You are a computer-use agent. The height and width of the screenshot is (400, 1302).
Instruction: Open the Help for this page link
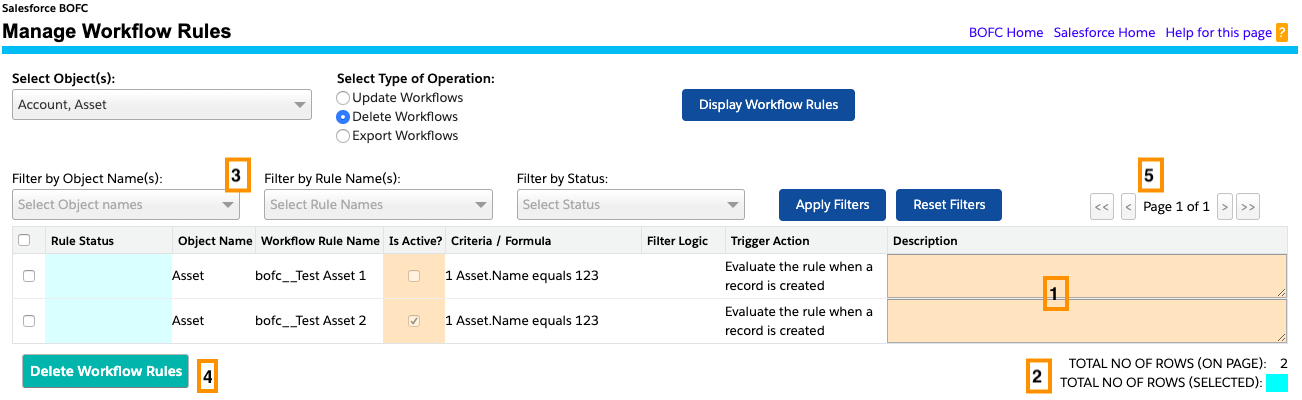(x=1218, y=33)
